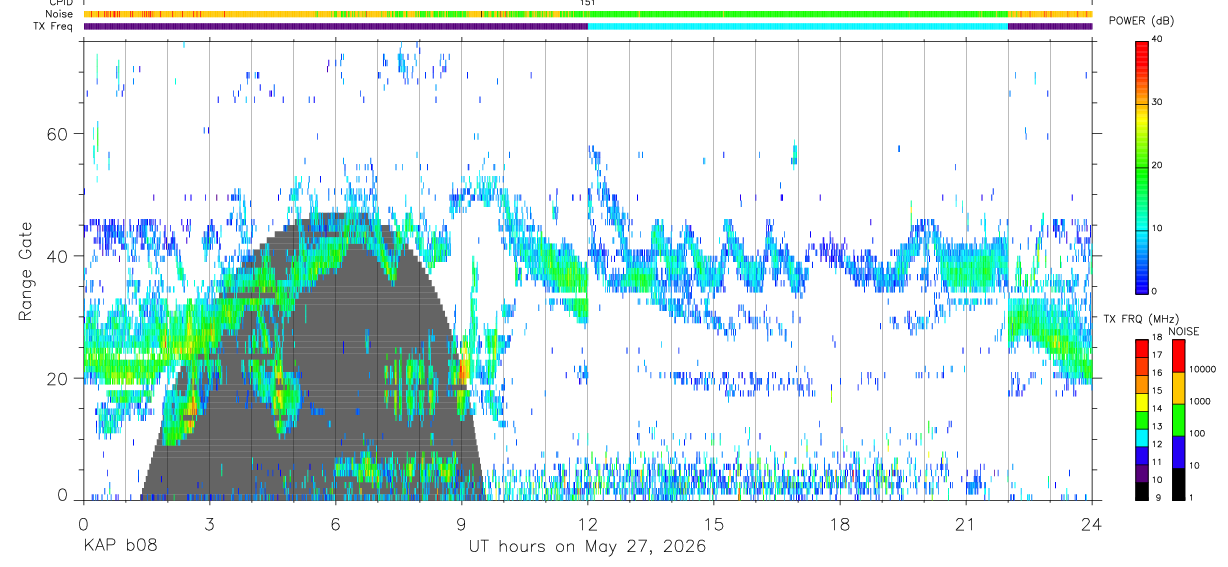Click the 24 tick on the UT hours axis

click(x=1092, y=525)
